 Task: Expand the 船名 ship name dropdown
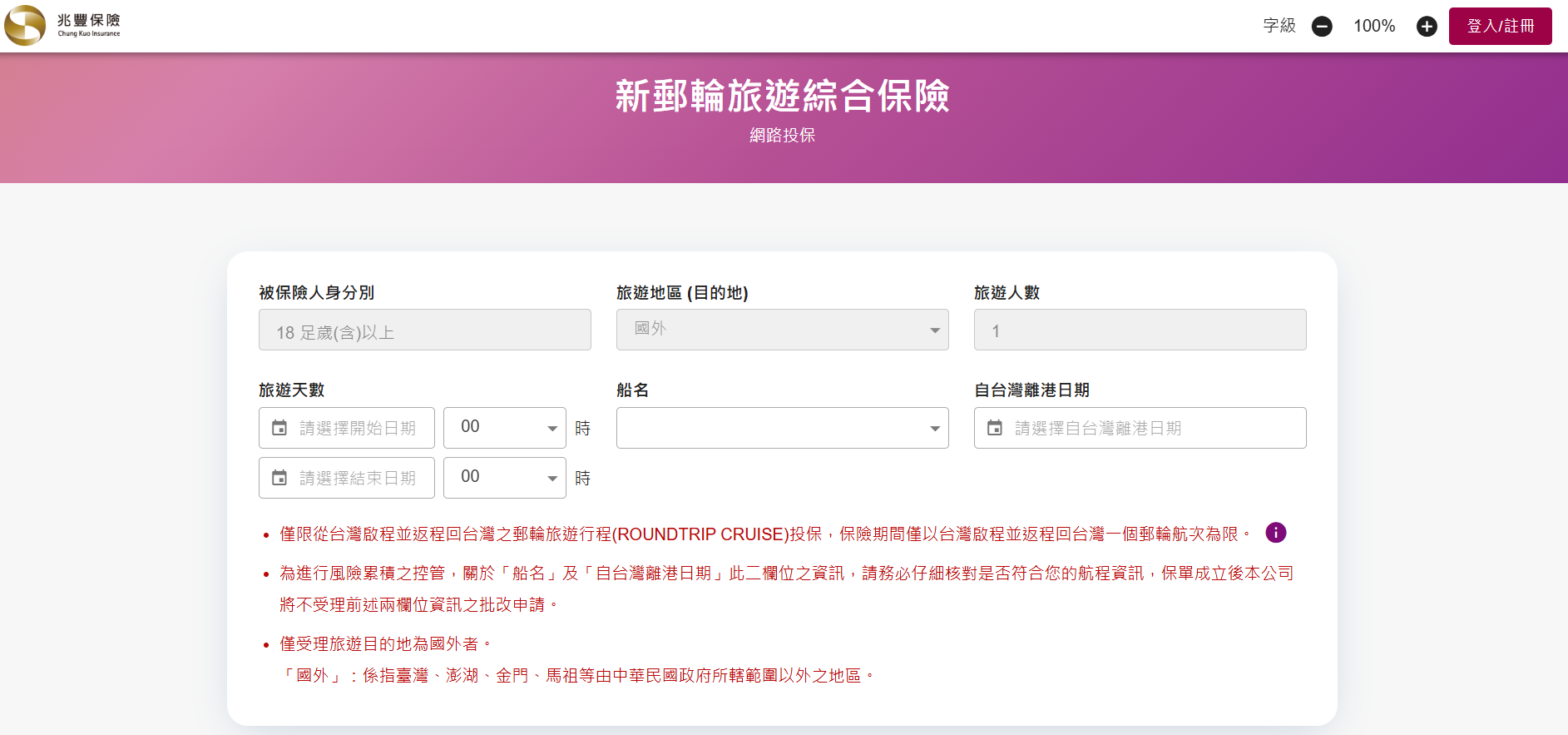[782, 428]
